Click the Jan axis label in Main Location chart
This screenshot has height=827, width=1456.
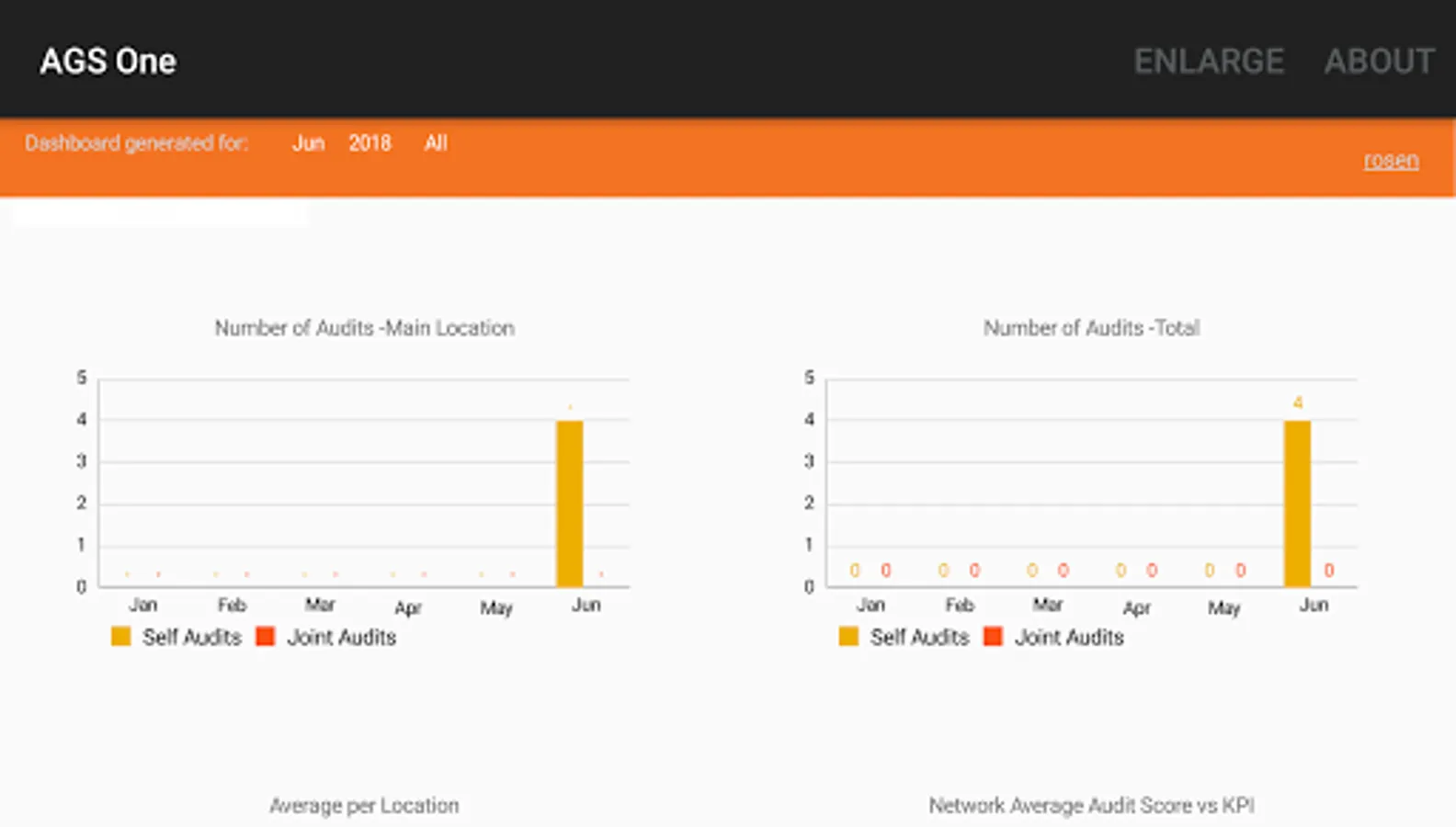(x=143, y=605)
